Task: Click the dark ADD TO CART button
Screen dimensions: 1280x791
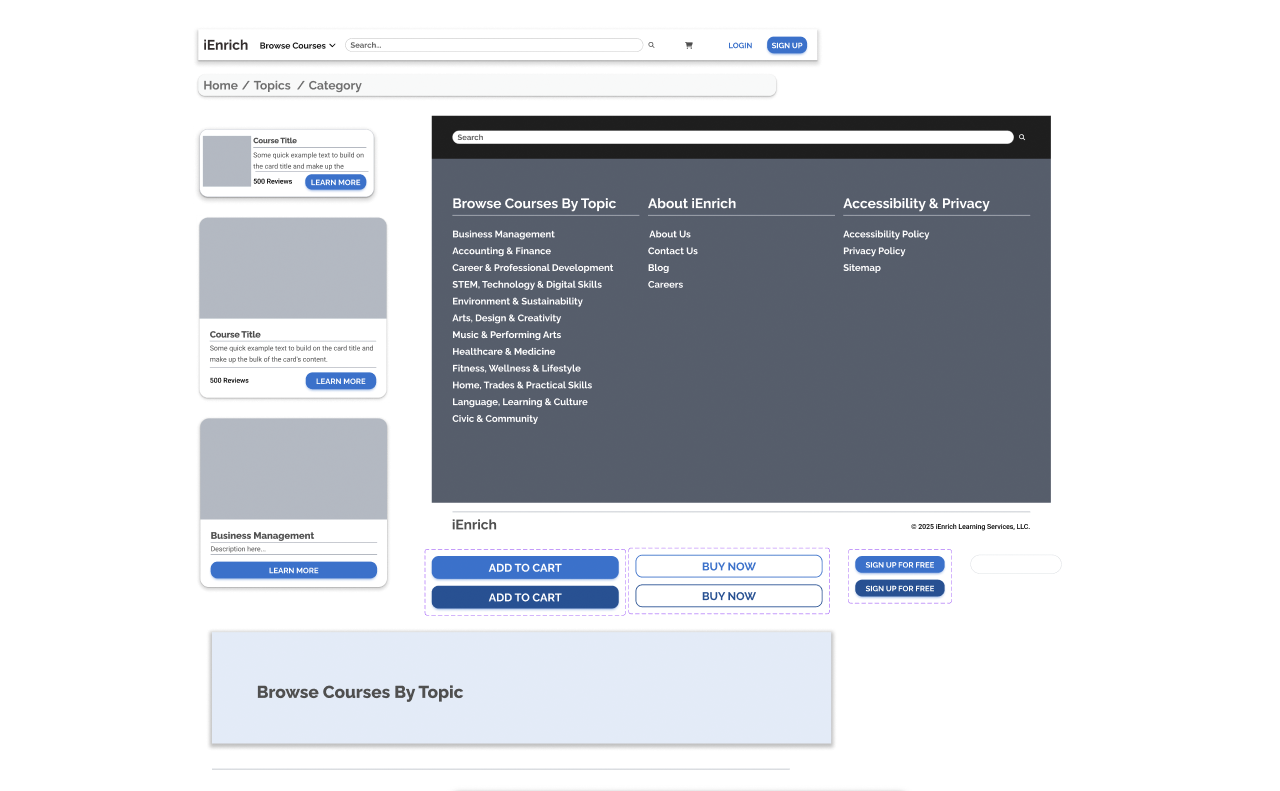Action: coord(524,596)
